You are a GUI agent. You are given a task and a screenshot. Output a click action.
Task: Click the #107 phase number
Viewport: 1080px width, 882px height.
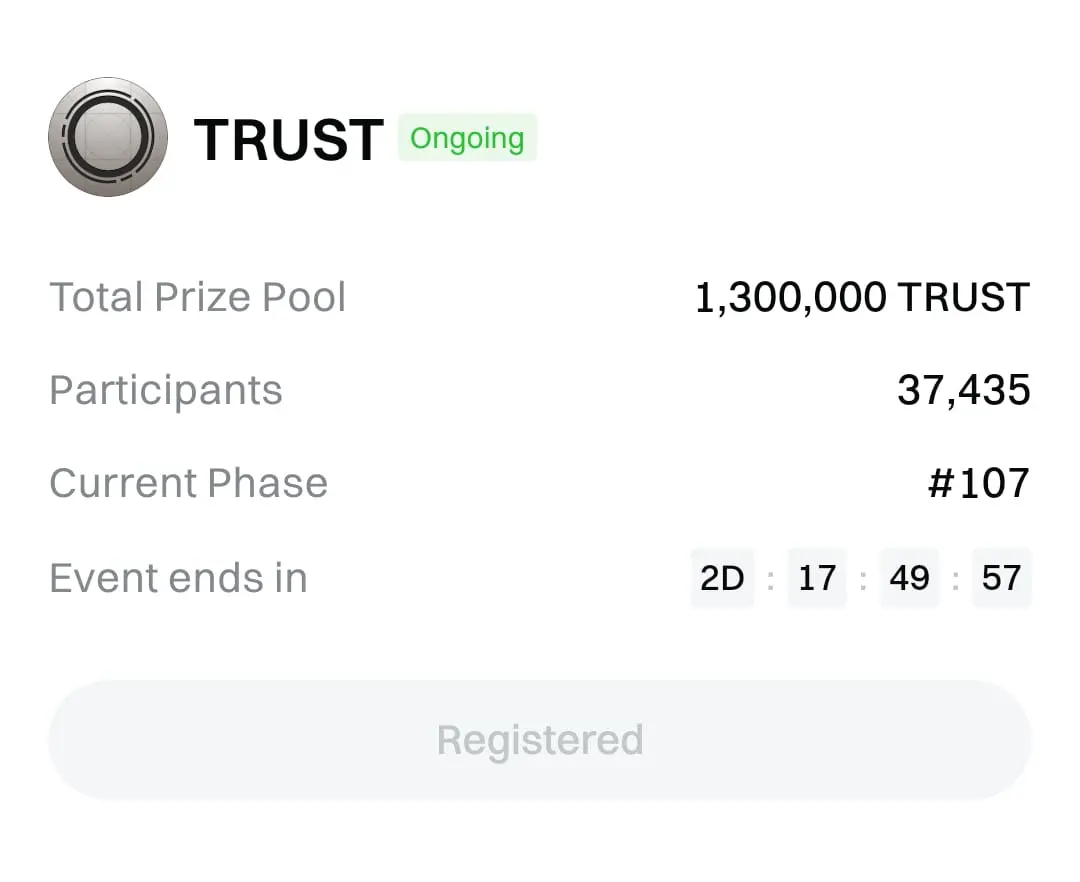[978, 483]
